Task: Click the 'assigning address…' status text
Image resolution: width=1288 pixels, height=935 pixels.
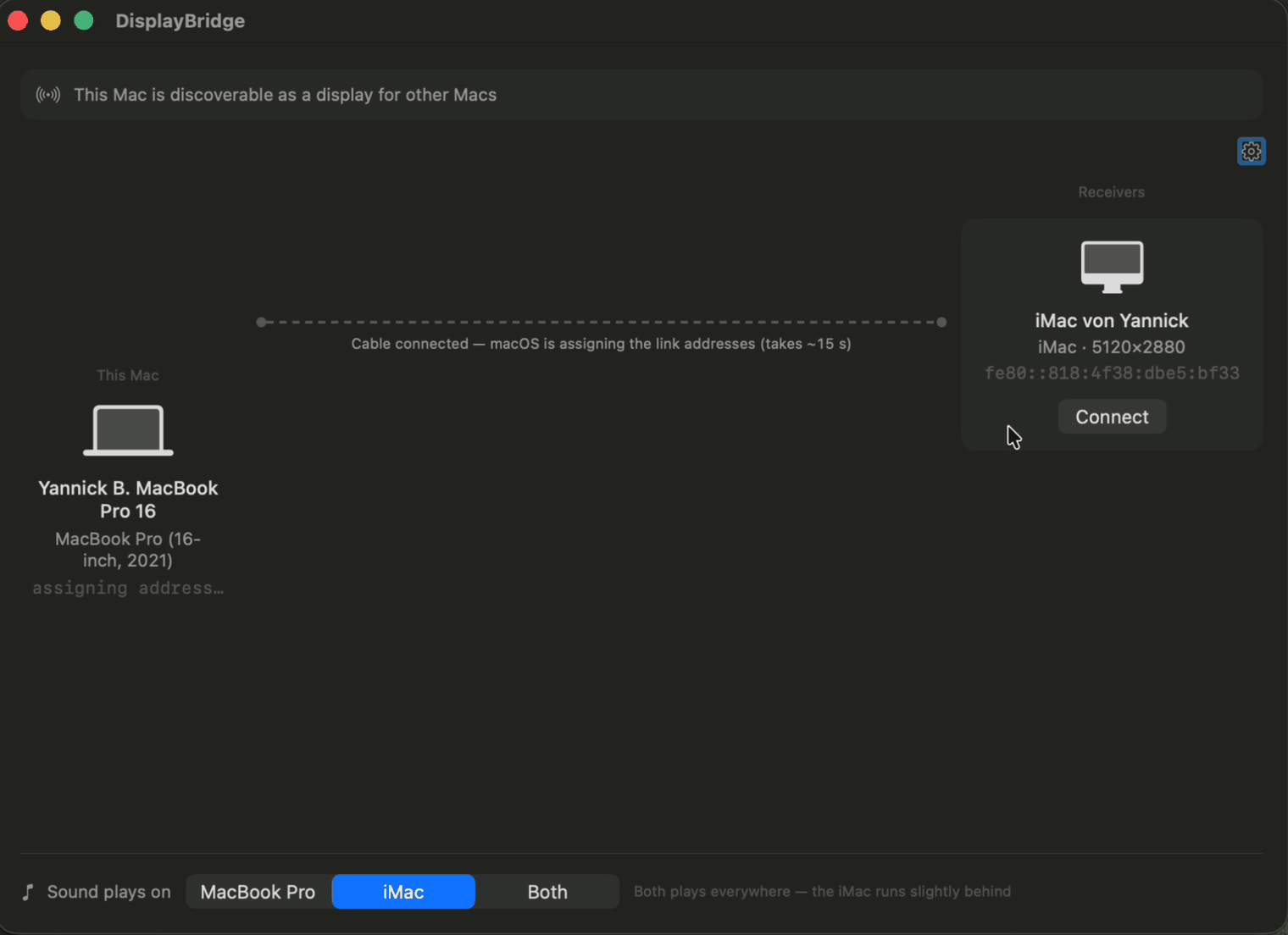Action: pyautogui.click(x=128, y=588)
